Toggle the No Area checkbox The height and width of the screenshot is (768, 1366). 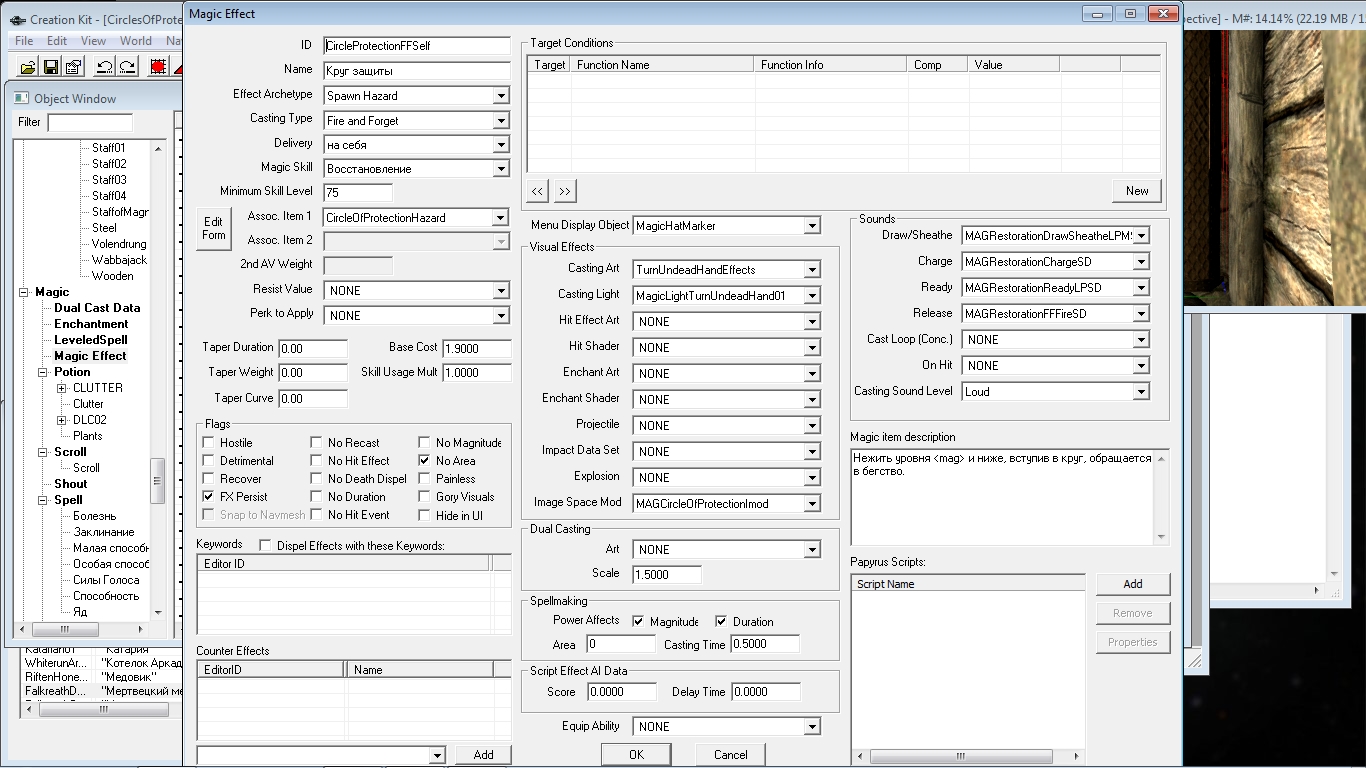[425, 461]
